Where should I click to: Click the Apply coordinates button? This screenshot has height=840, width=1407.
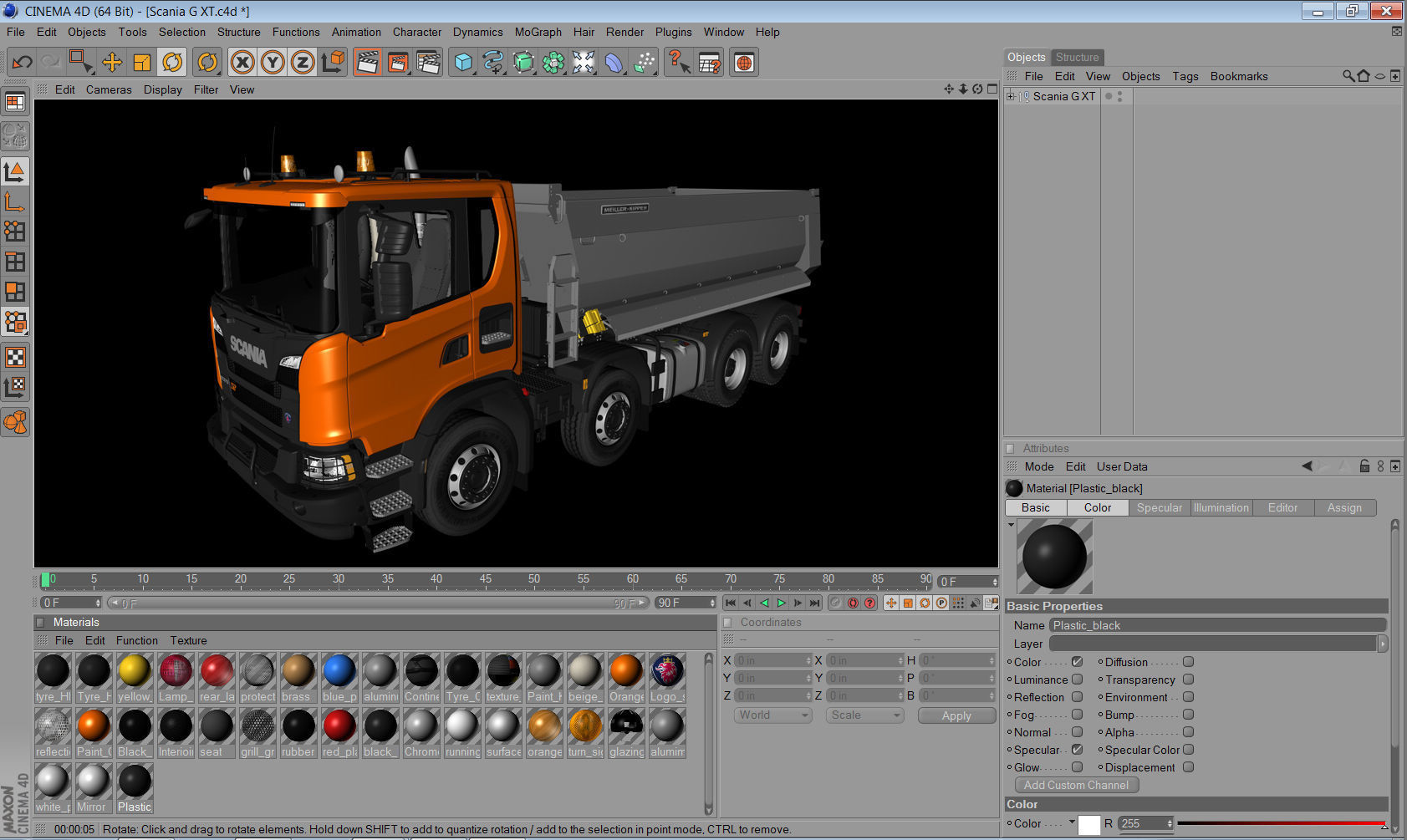956,715
